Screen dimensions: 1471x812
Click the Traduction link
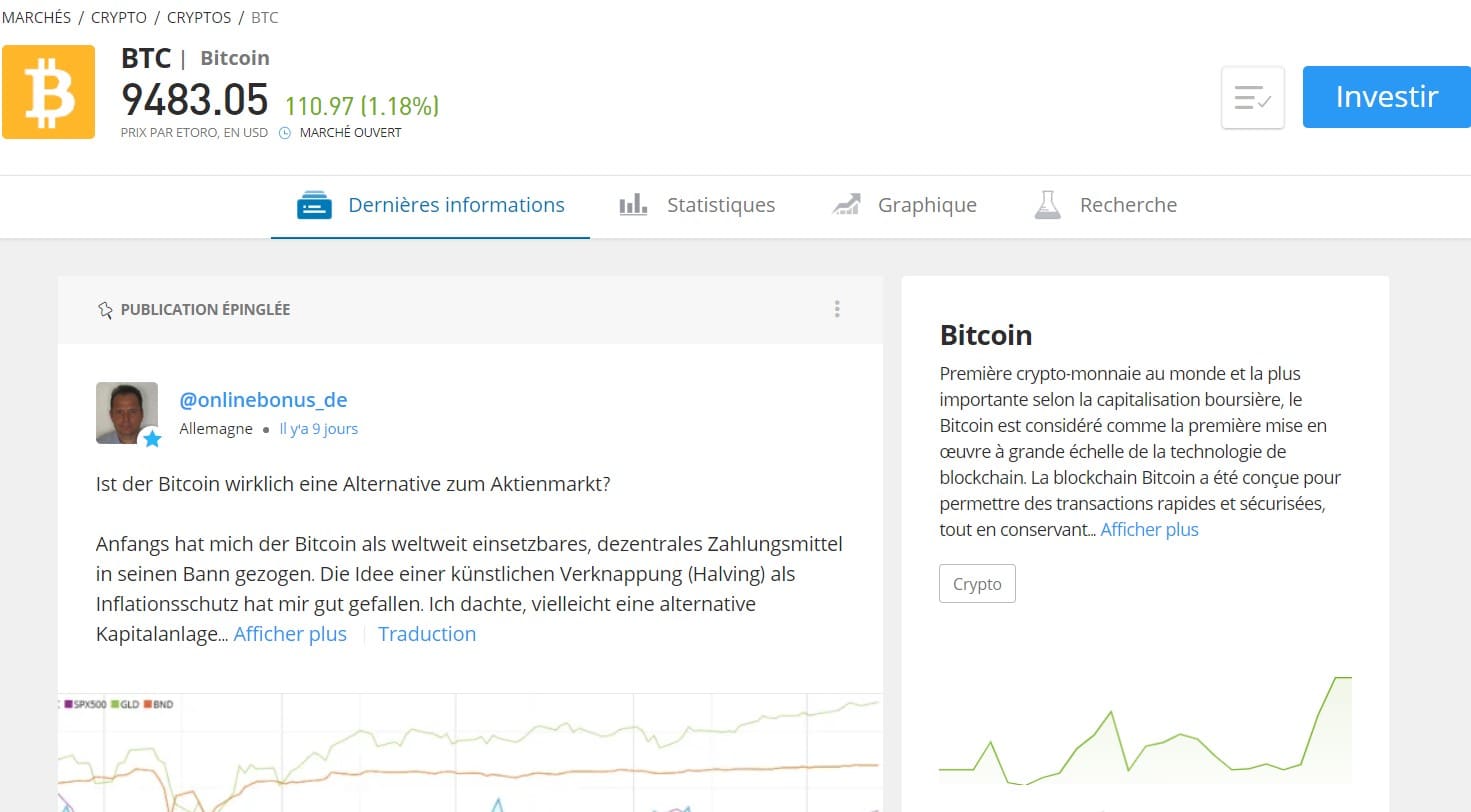pyautogui.click(x=427, y=634)
